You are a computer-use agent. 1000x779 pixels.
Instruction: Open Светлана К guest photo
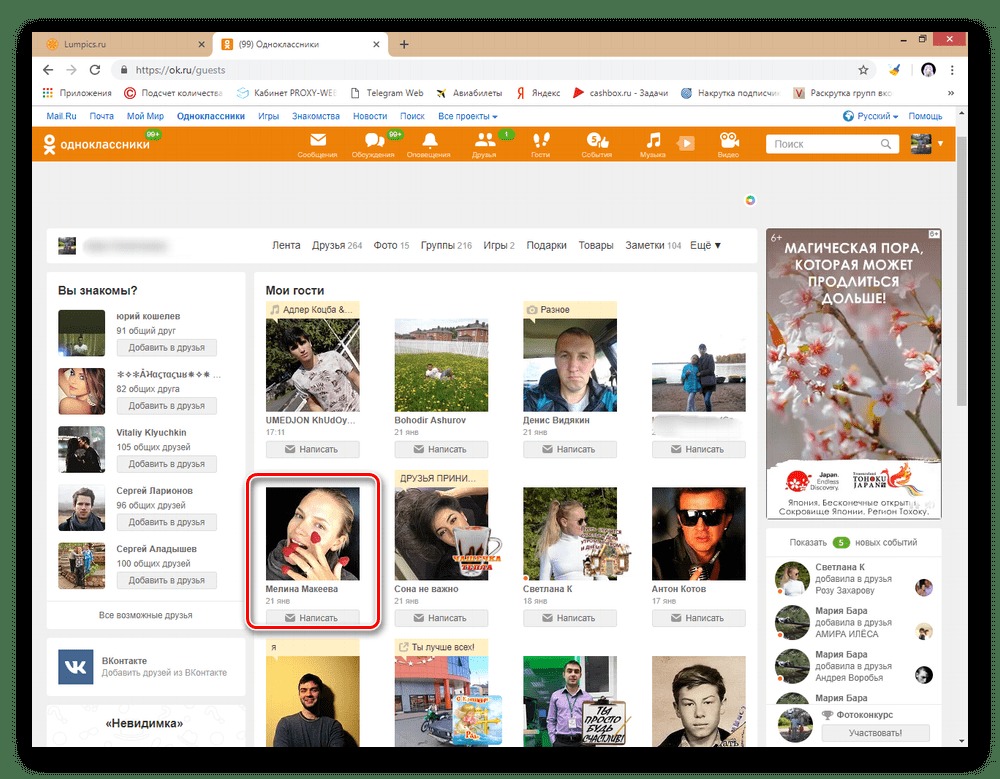pyautogui.click(x=570, y=534)
